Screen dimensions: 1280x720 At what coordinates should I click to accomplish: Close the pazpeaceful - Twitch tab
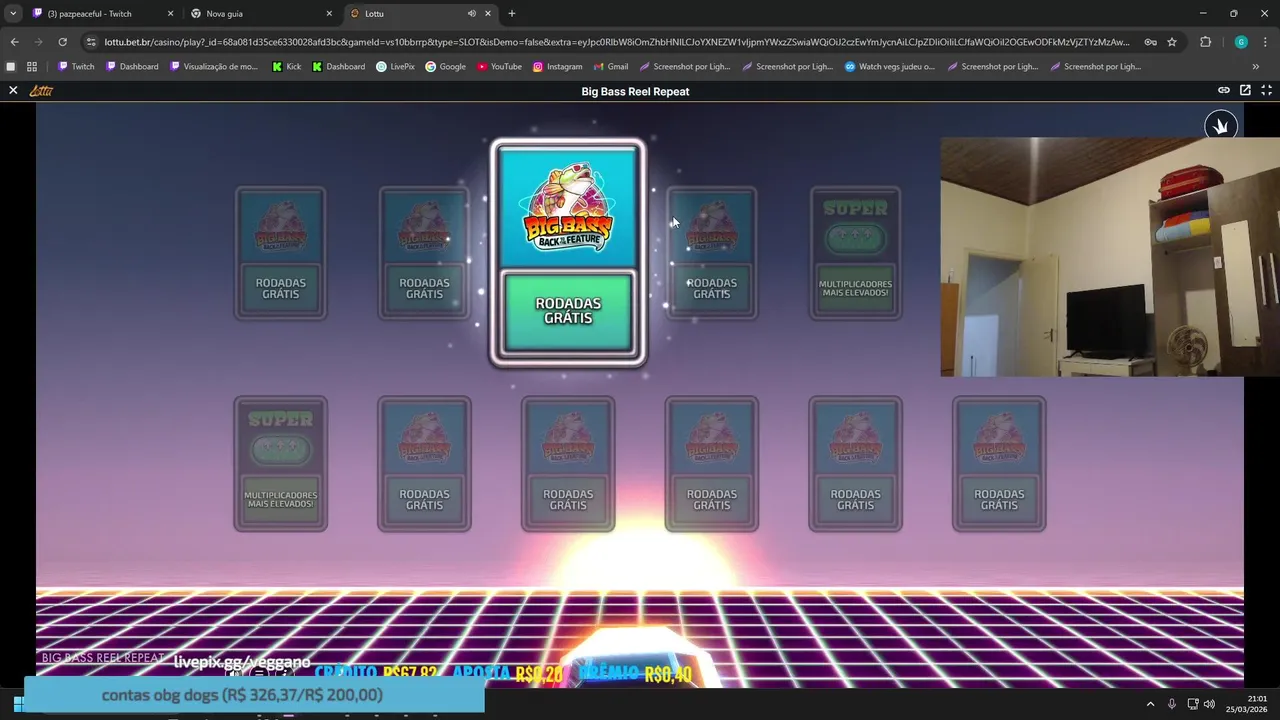[170, 14]
